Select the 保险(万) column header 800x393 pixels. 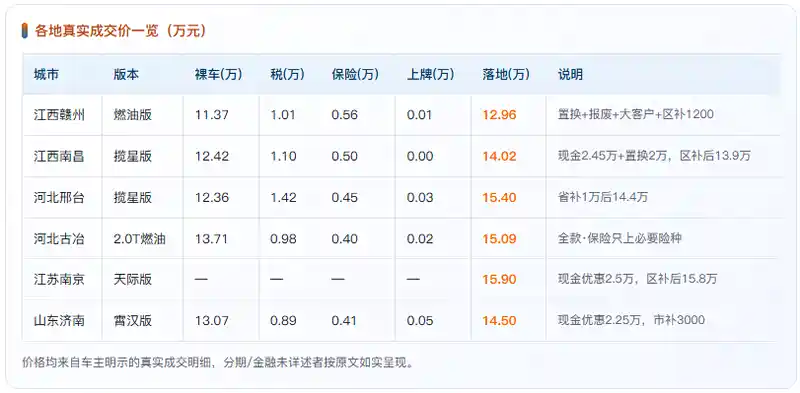tap(355, 75)
